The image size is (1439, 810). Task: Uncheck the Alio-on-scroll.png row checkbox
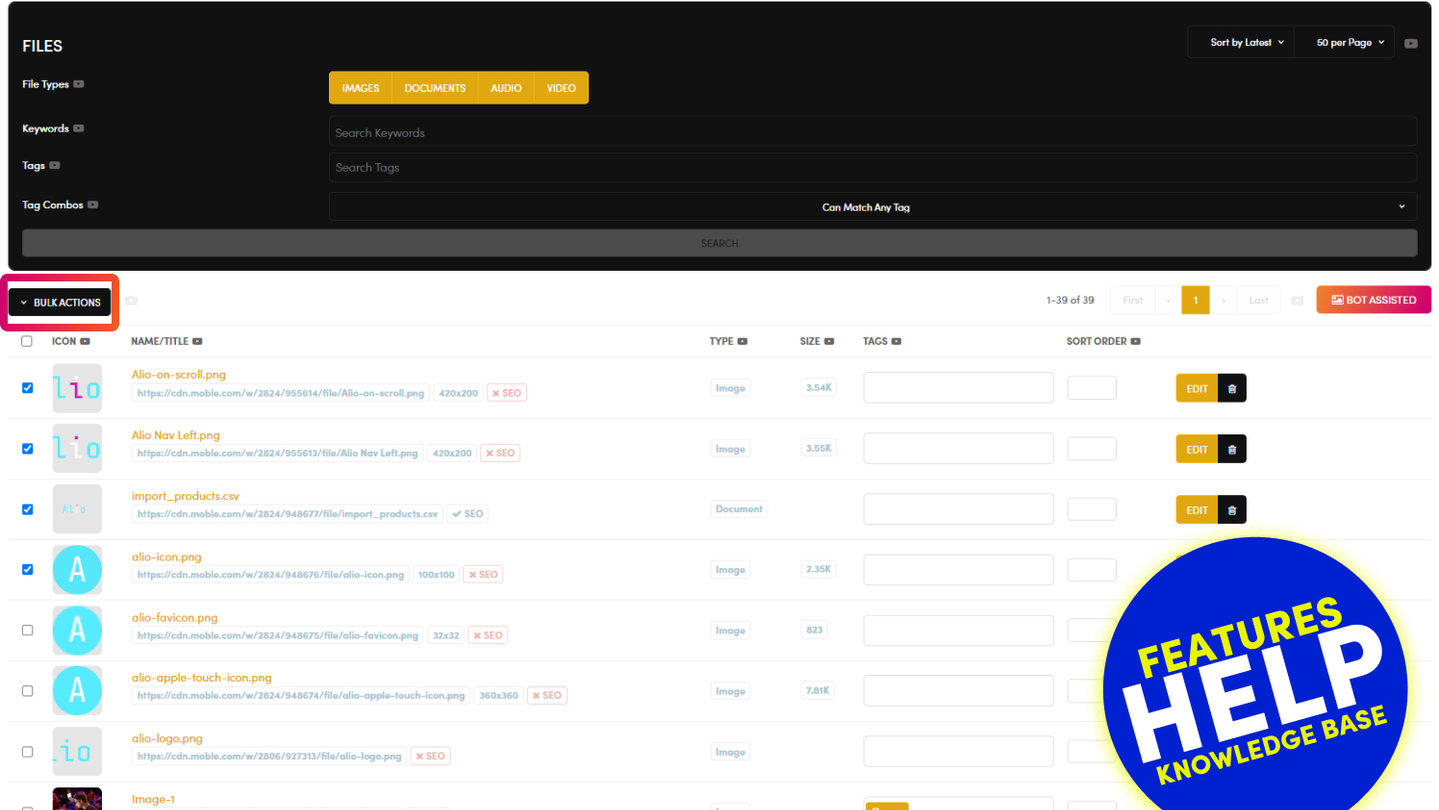click(x=27, y=388)
